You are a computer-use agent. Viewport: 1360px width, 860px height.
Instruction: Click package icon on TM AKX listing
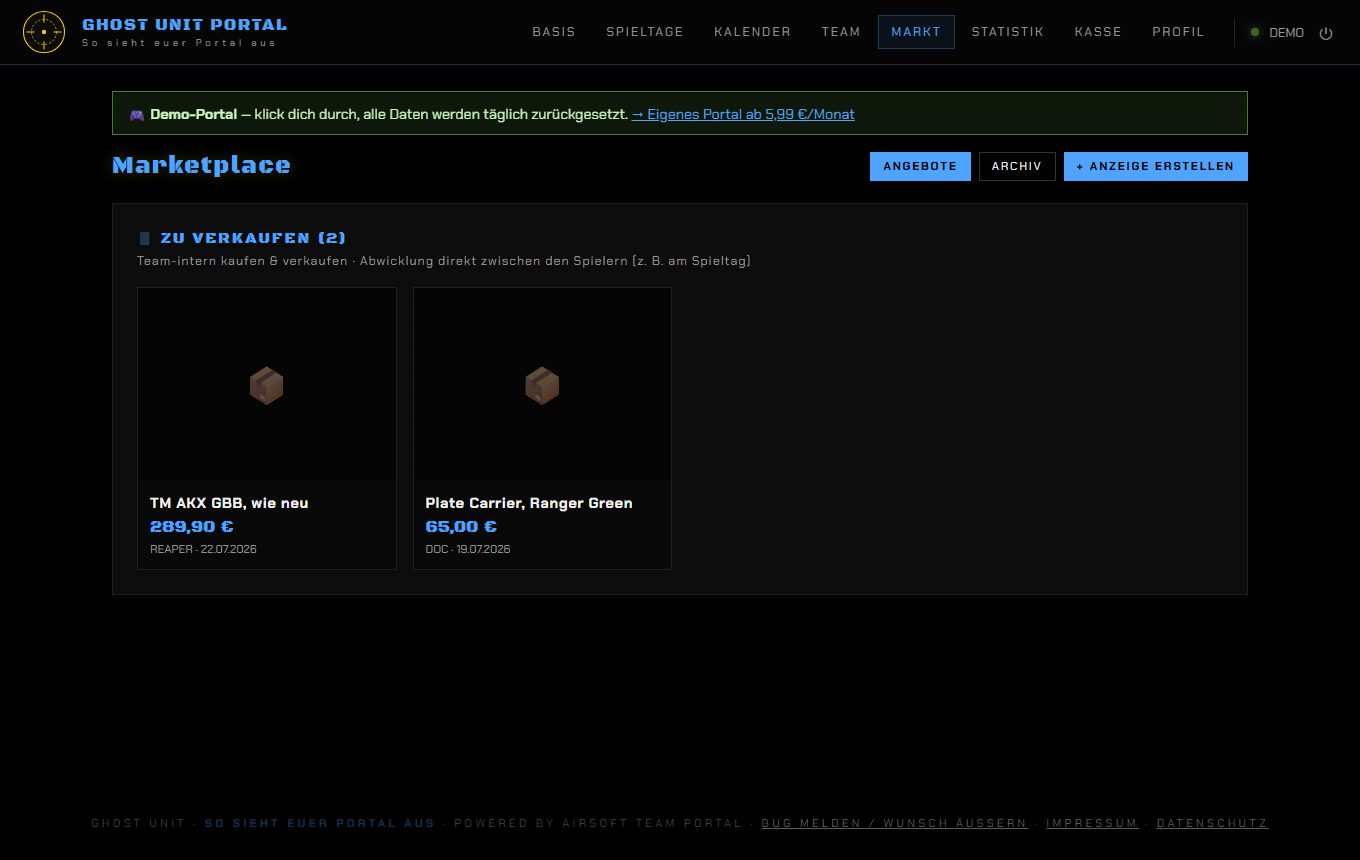[x=266, y=385]
